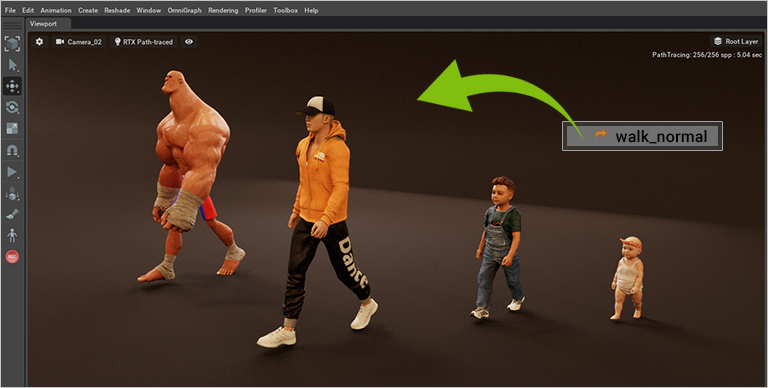Activate the Move tool
768x388 pixels.
(x=12, y=86)
